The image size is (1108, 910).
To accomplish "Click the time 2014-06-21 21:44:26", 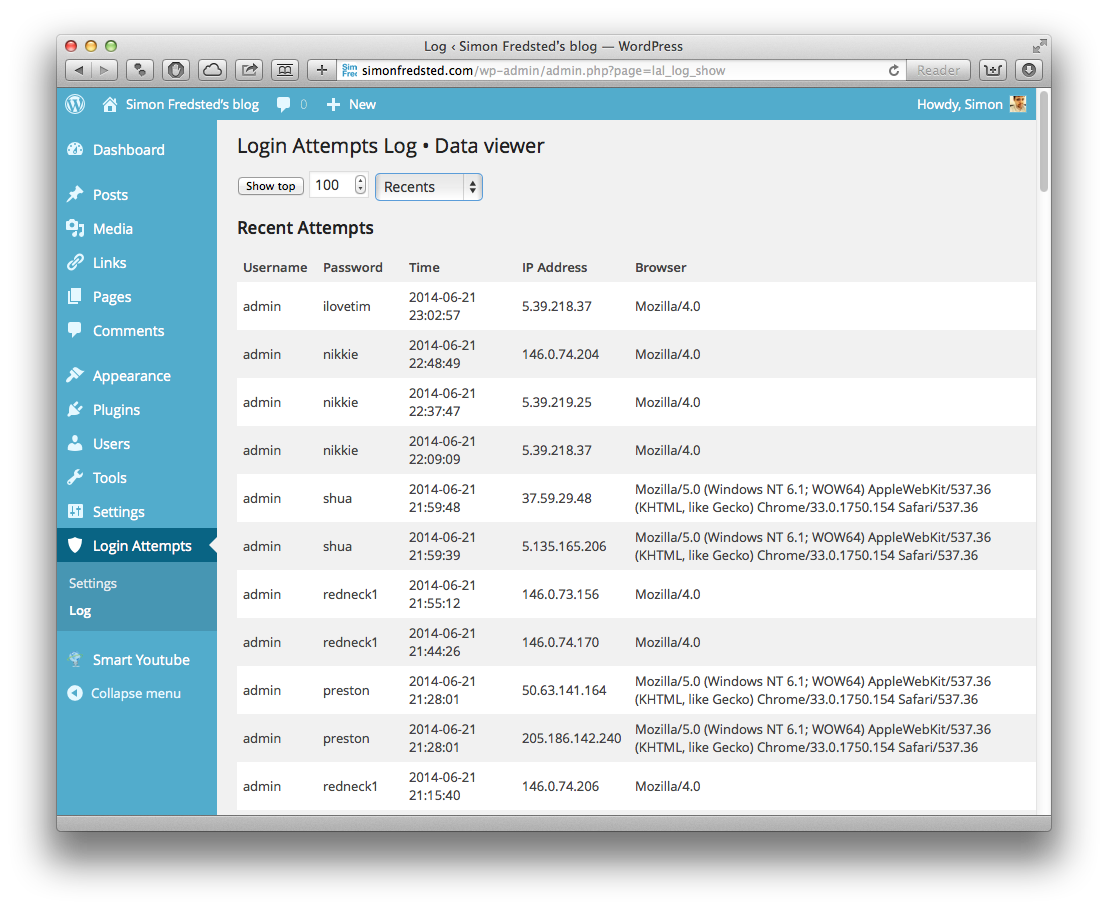I will point(442,643).
